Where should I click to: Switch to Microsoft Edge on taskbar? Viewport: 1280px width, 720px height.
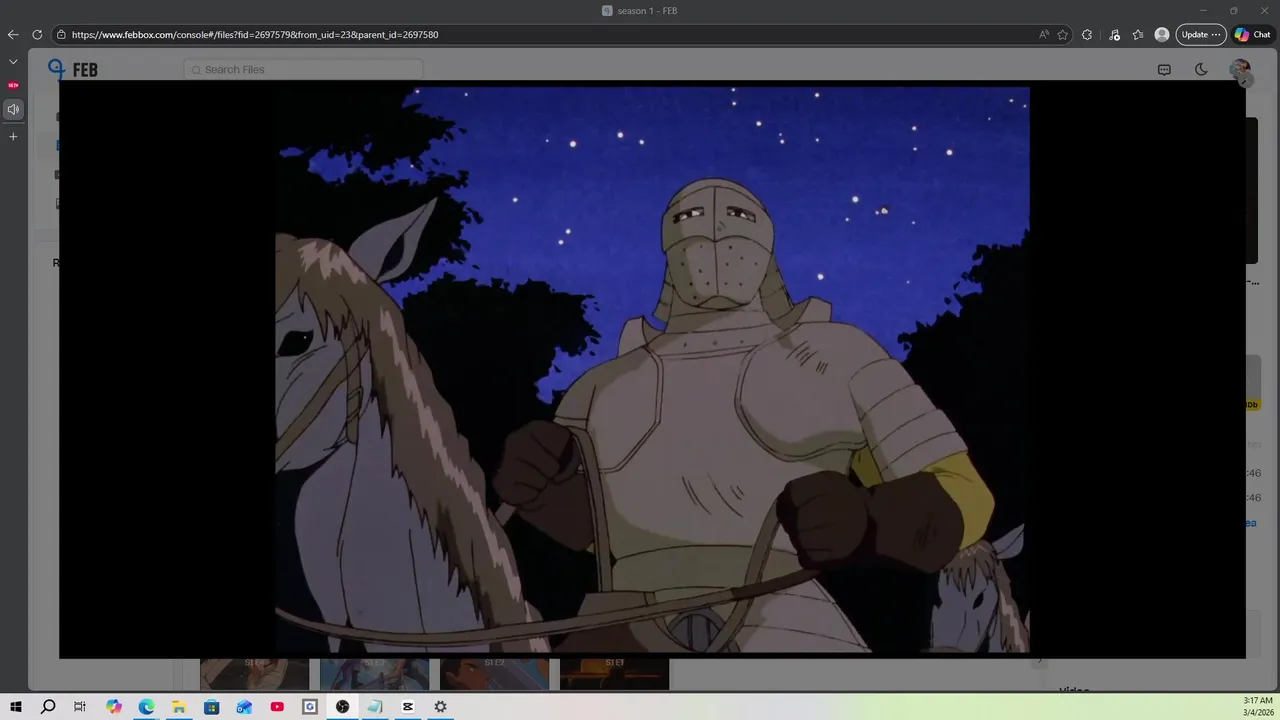(146, 707)
